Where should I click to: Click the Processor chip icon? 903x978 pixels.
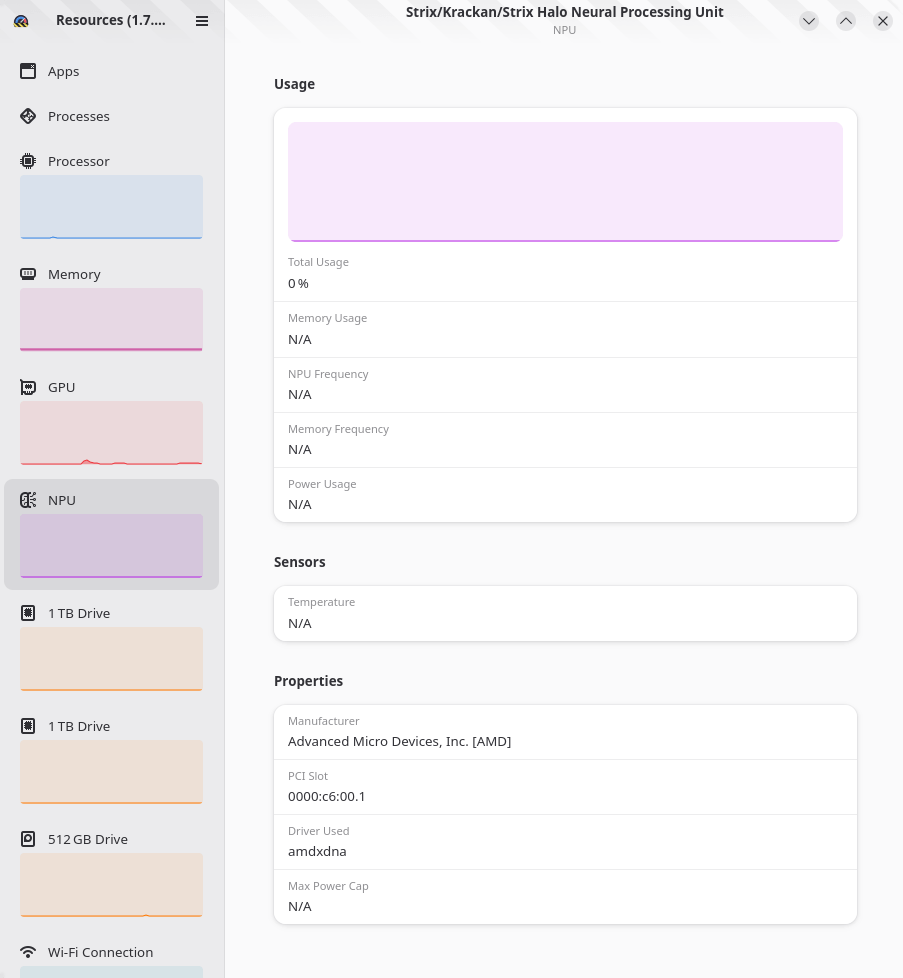[x=28, y=161]
